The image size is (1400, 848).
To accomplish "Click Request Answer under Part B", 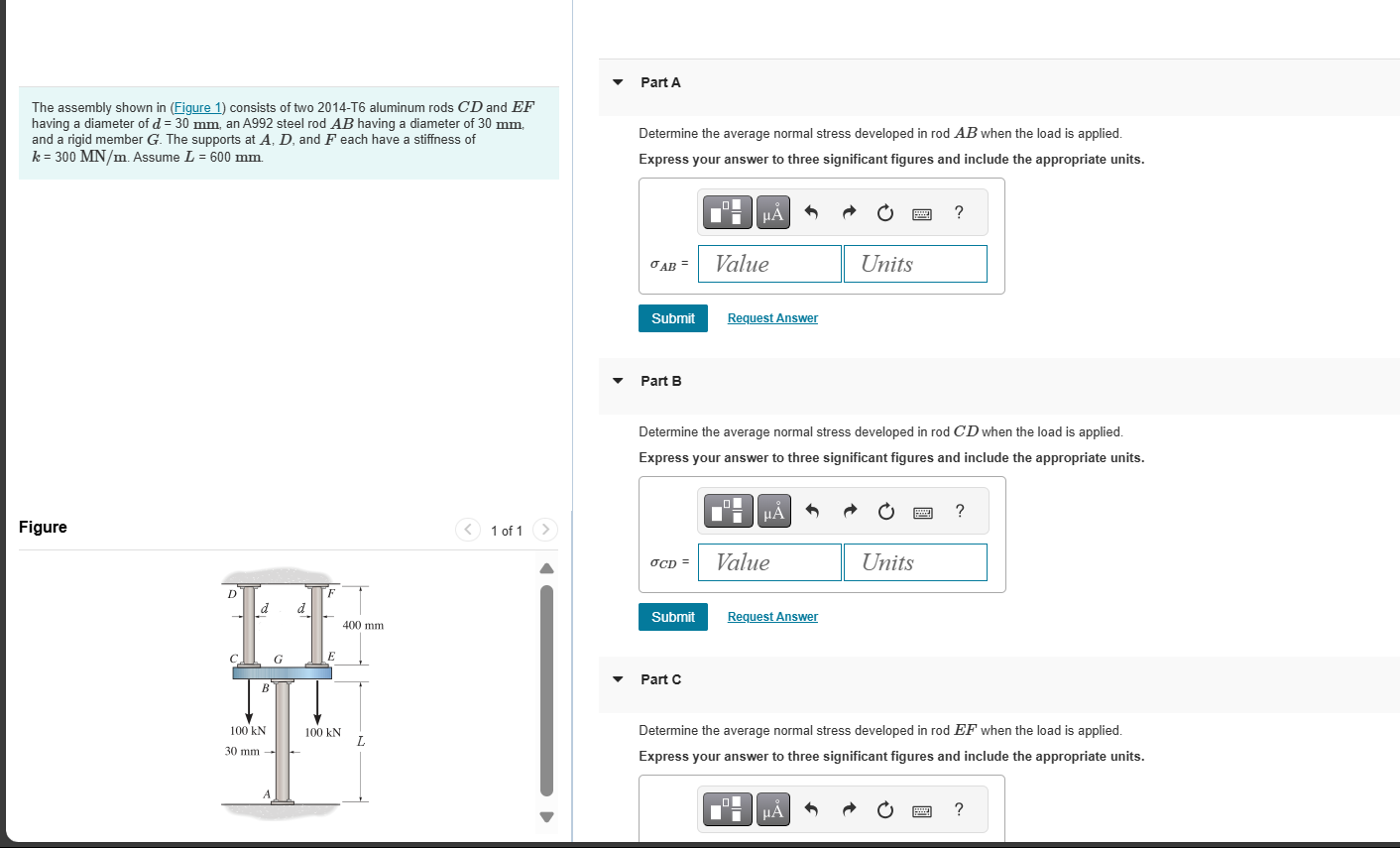I will 771,616.
